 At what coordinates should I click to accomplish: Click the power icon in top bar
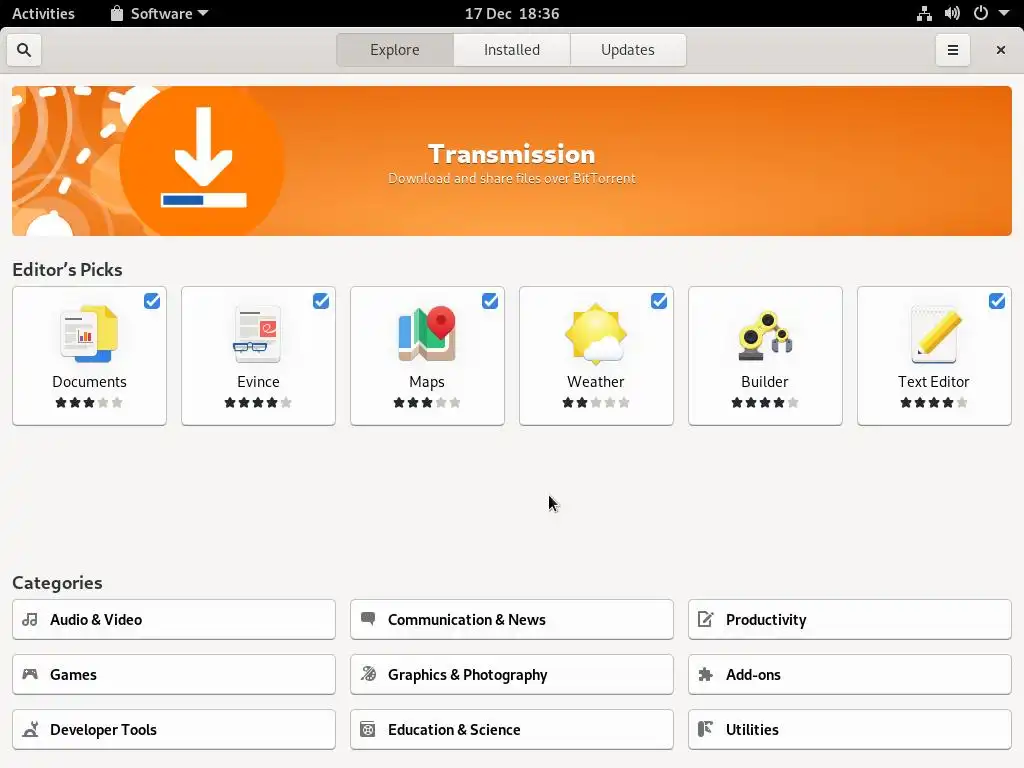[x=981, y=13]
